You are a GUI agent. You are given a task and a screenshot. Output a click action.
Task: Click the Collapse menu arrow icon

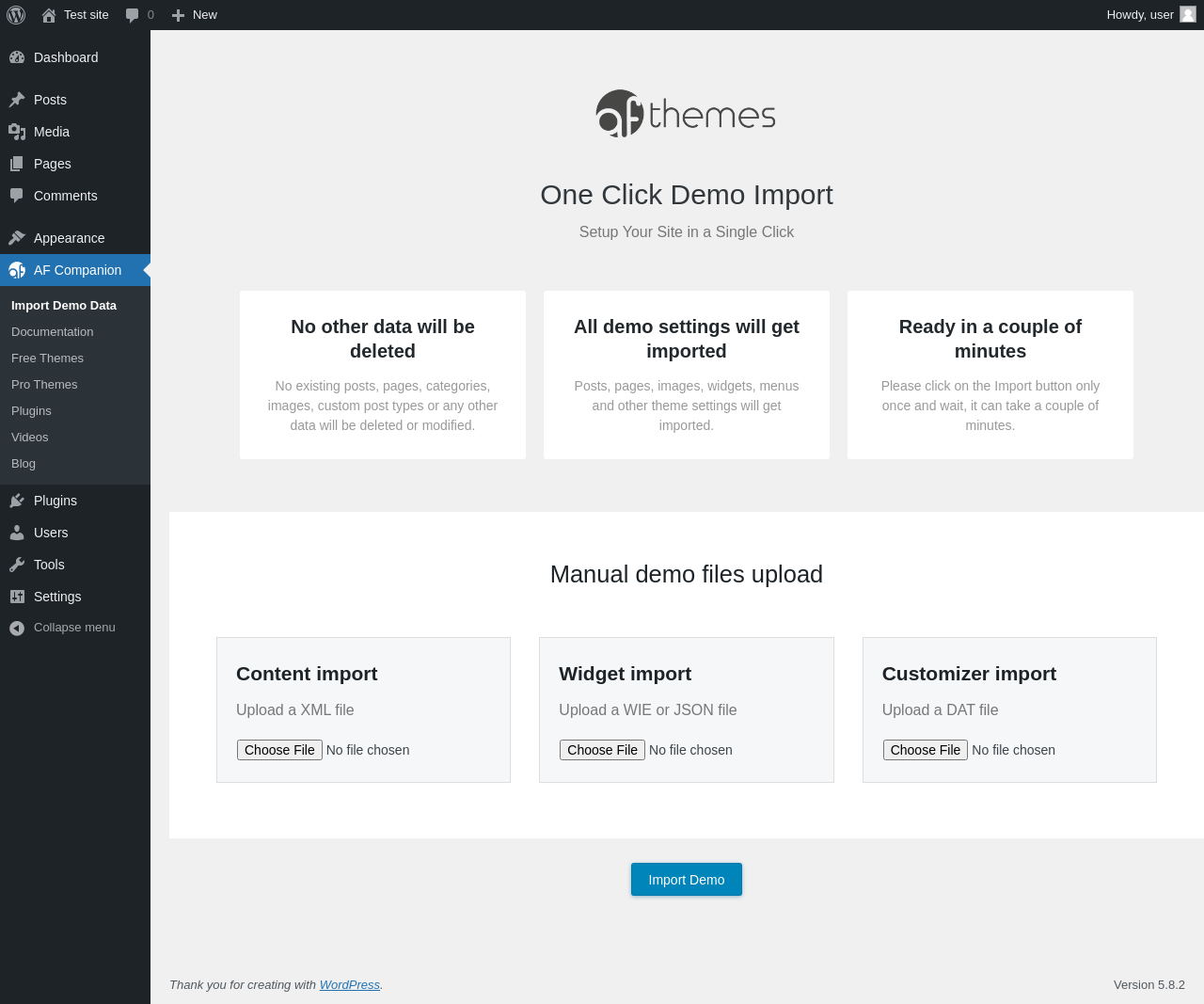point(17,628)
